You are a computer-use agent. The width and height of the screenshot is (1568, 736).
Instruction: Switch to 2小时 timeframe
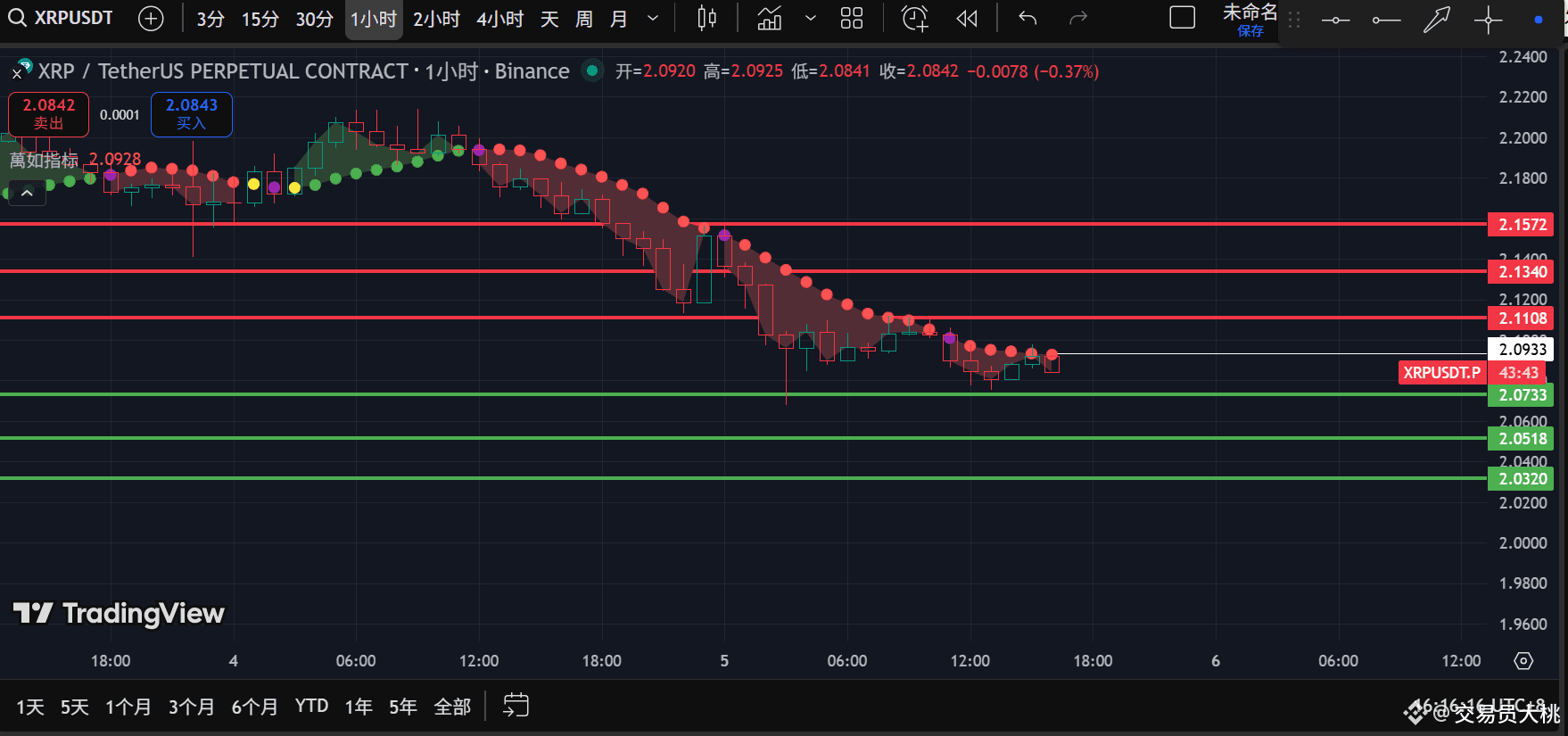[437, 19]
